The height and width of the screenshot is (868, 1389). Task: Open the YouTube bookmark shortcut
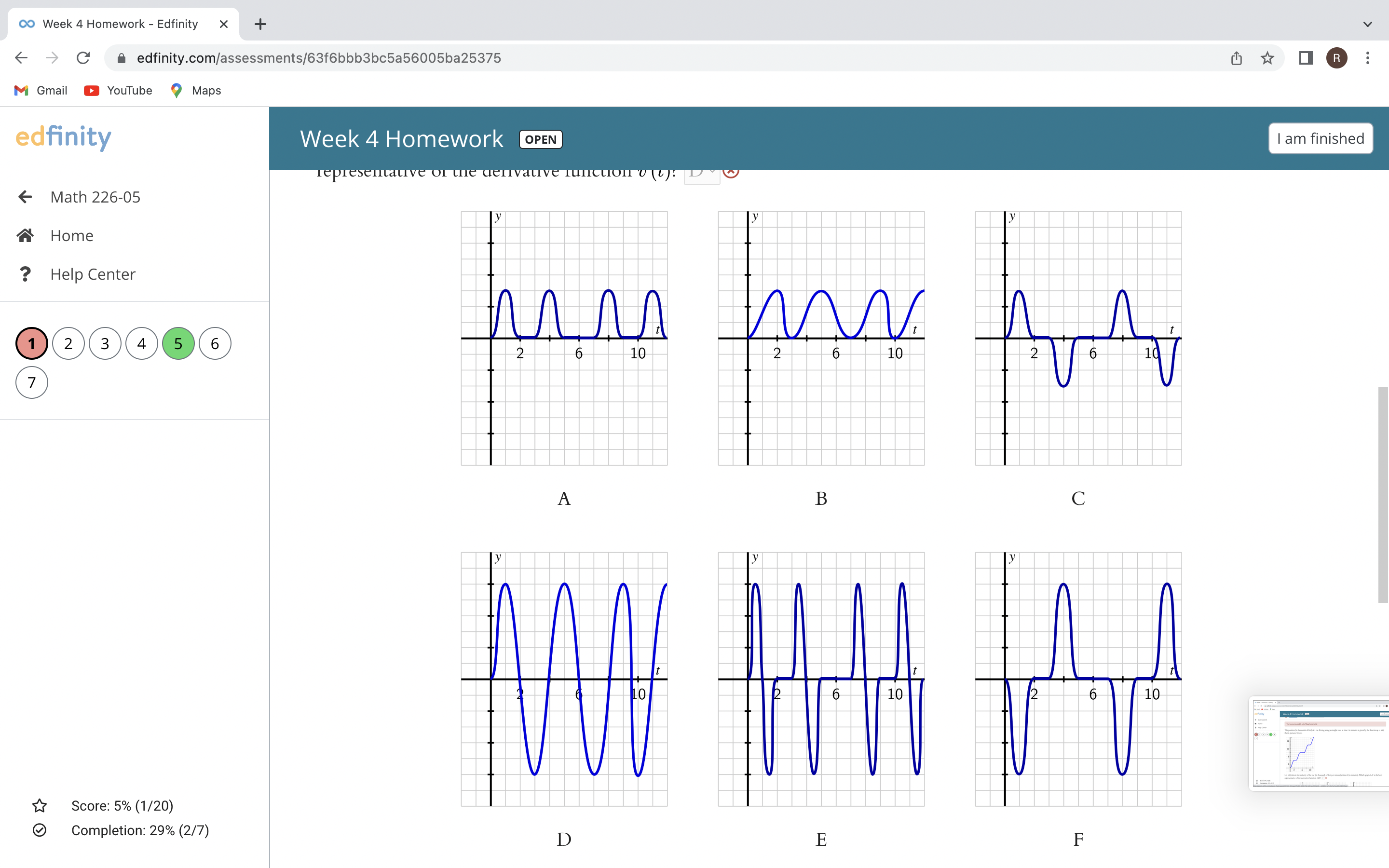pyautogui.click(x=118, y=90)
